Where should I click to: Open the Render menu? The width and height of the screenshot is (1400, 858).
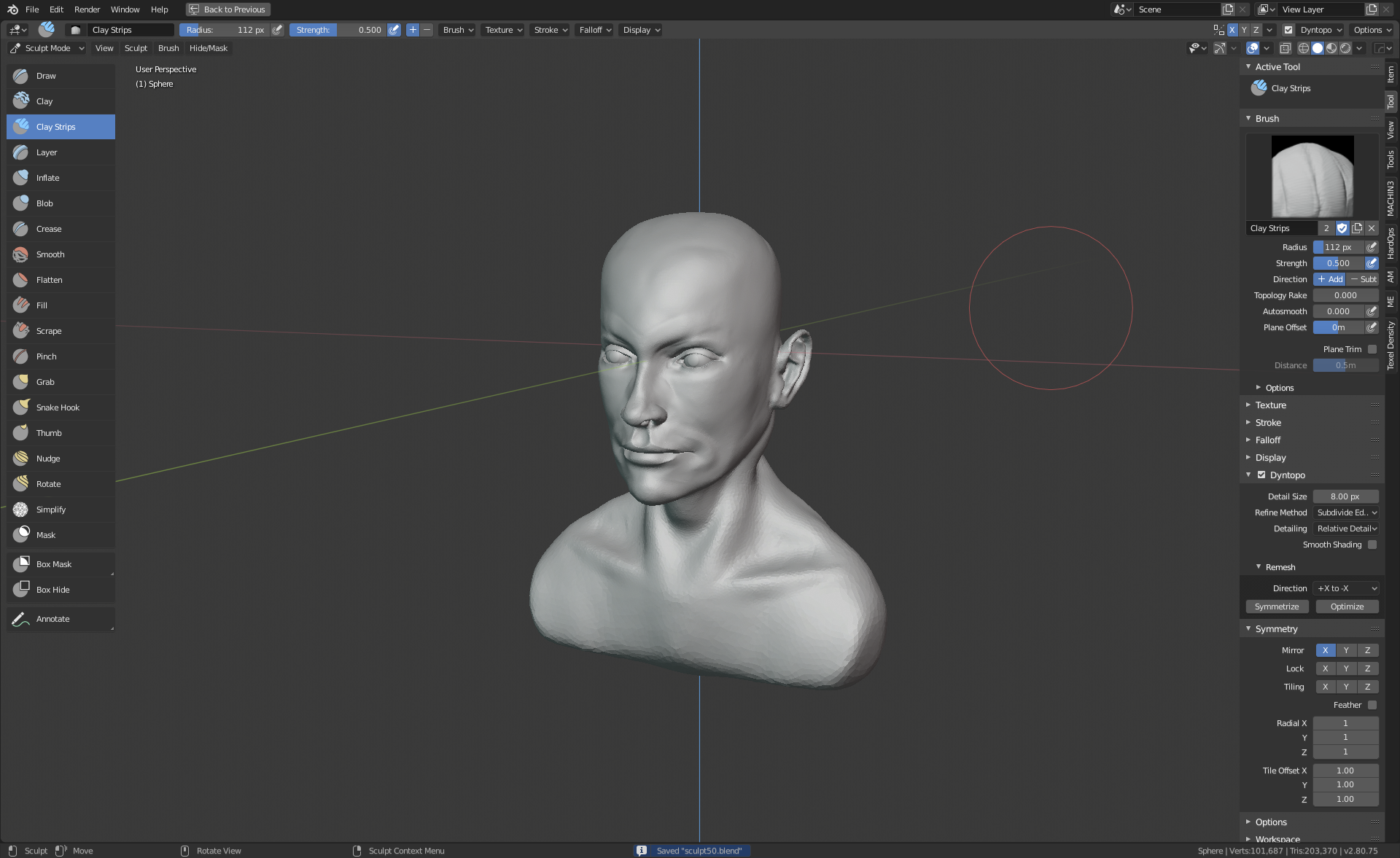87,9
